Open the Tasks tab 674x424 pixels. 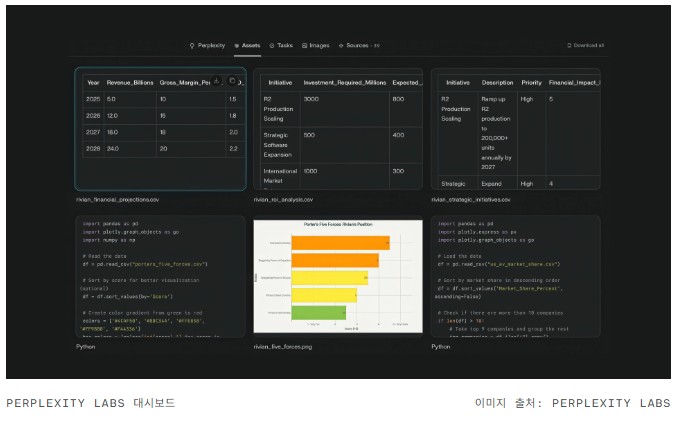coord(281,46)
